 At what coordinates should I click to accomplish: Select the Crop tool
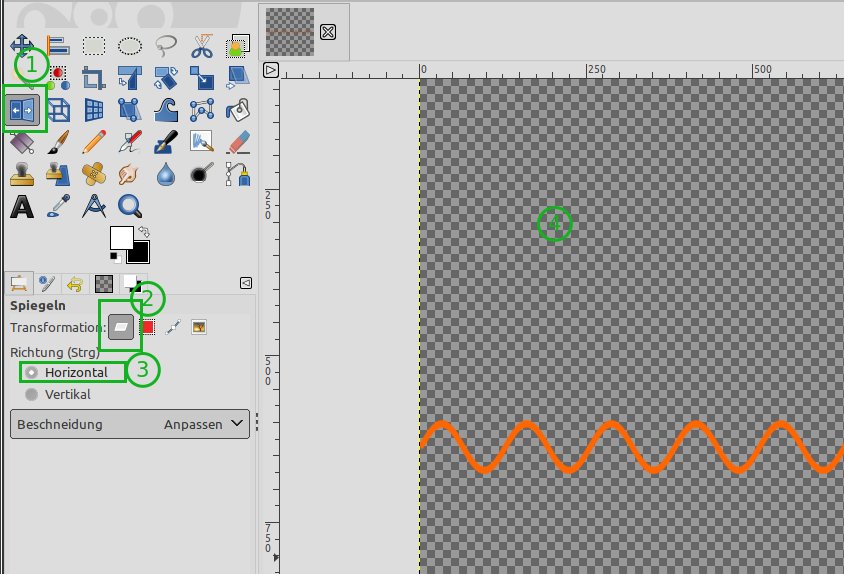94,78
